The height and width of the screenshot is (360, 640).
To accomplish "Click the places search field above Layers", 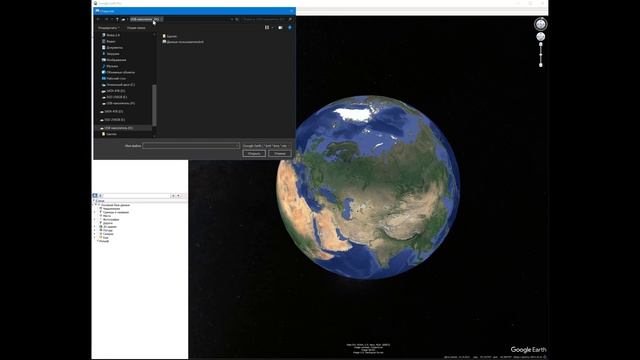I will 136,196.
